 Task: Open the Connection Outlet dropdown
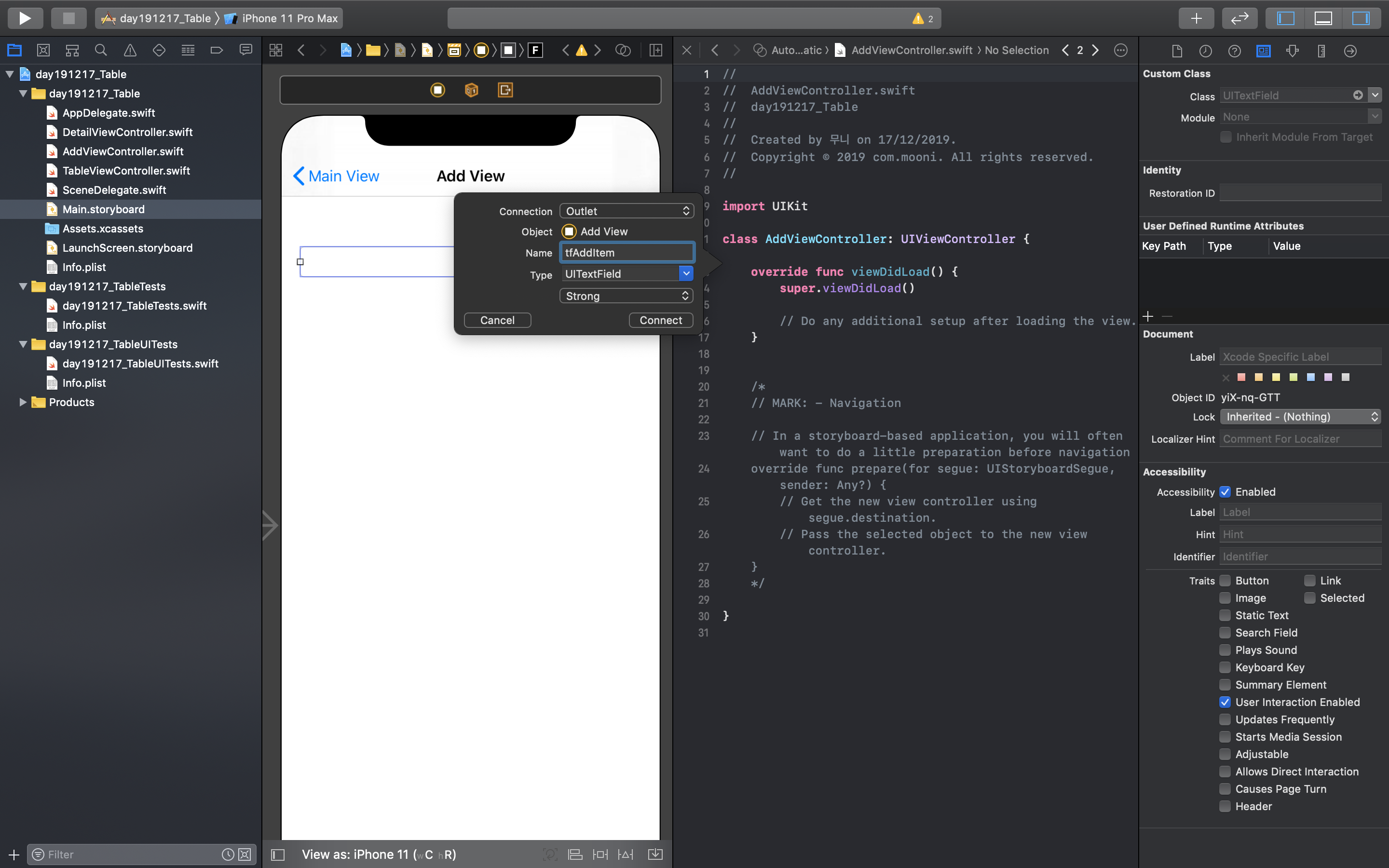[626, 211]
